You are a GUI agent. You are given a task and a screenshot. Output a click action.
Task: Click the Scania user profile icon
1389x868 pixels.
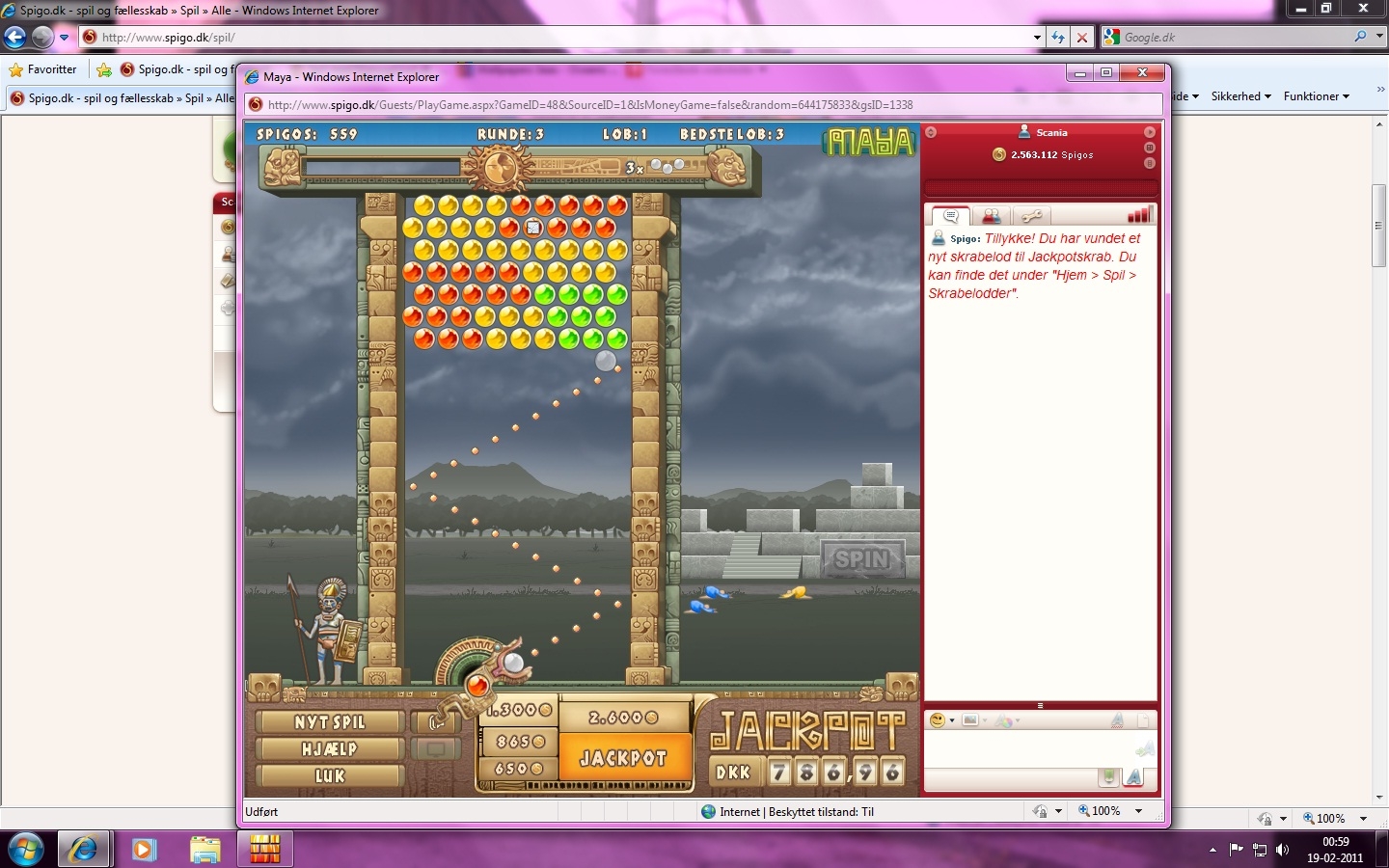click(x=1024, y=132)
